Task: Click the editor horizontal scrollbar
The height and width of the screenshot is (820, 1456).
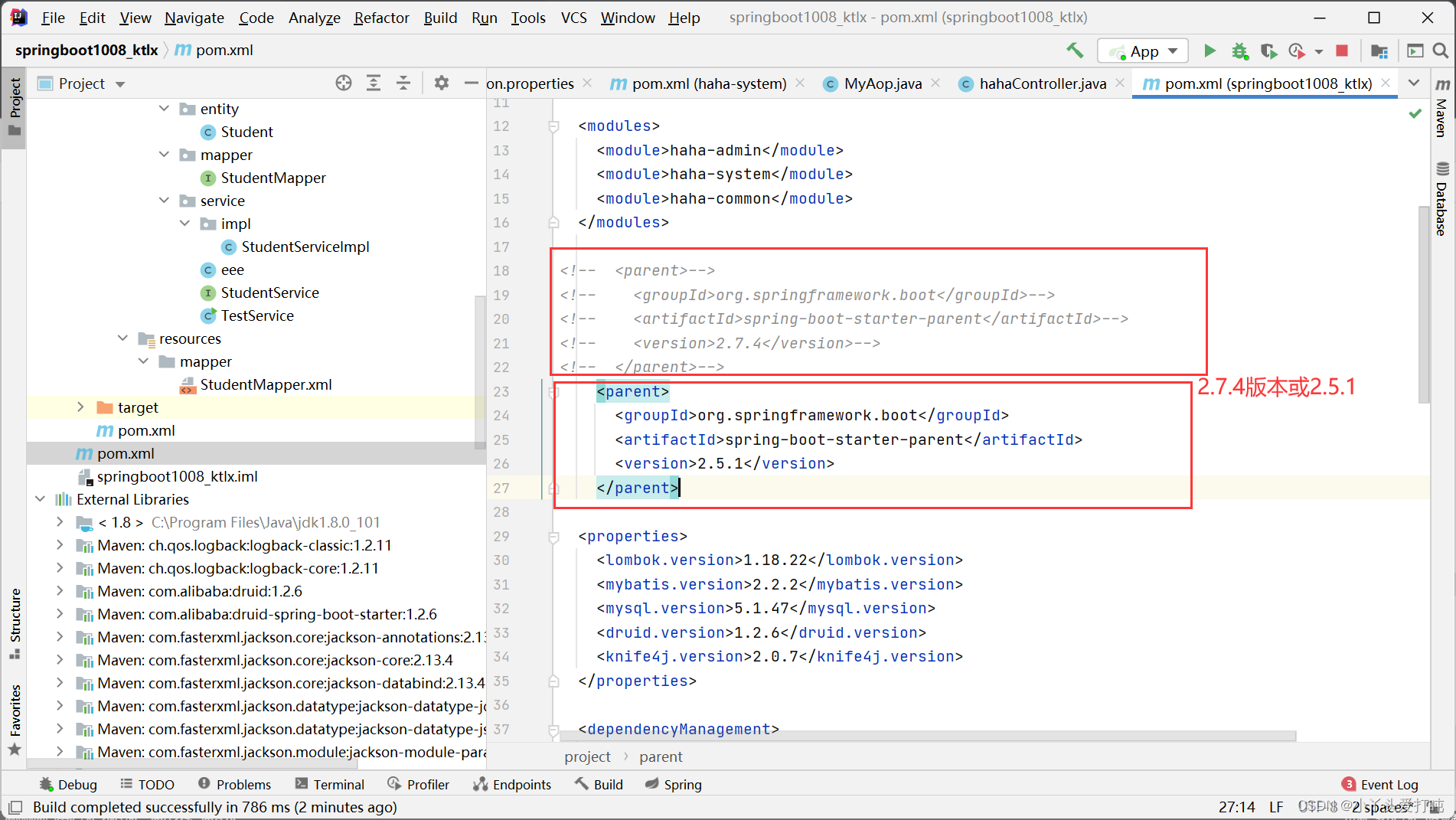Action: [926, 736]
